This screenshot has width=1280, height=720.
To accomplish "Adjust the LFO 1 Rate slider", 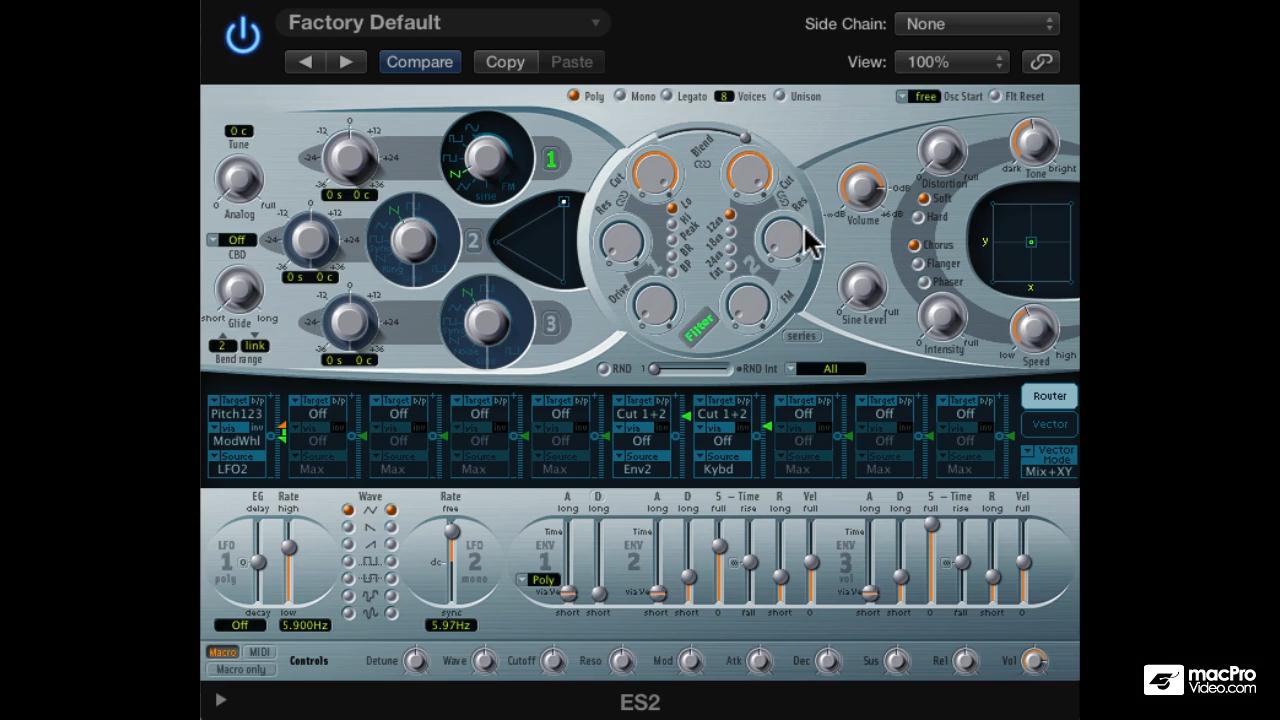I will [x=289, y=563].
